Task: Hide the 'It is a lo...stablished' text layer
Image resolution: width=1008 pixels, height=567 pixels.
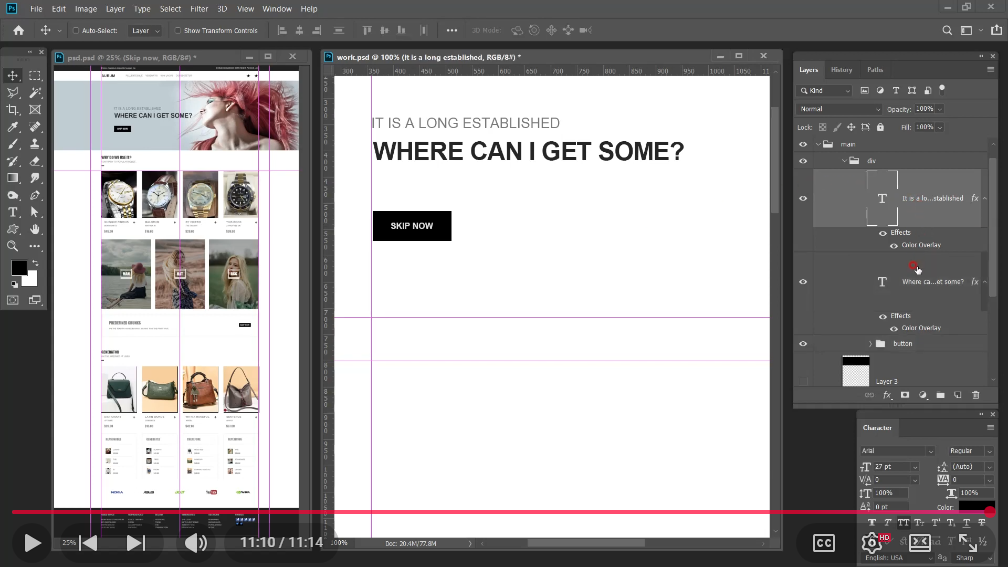Action: [x=803, y=199]
